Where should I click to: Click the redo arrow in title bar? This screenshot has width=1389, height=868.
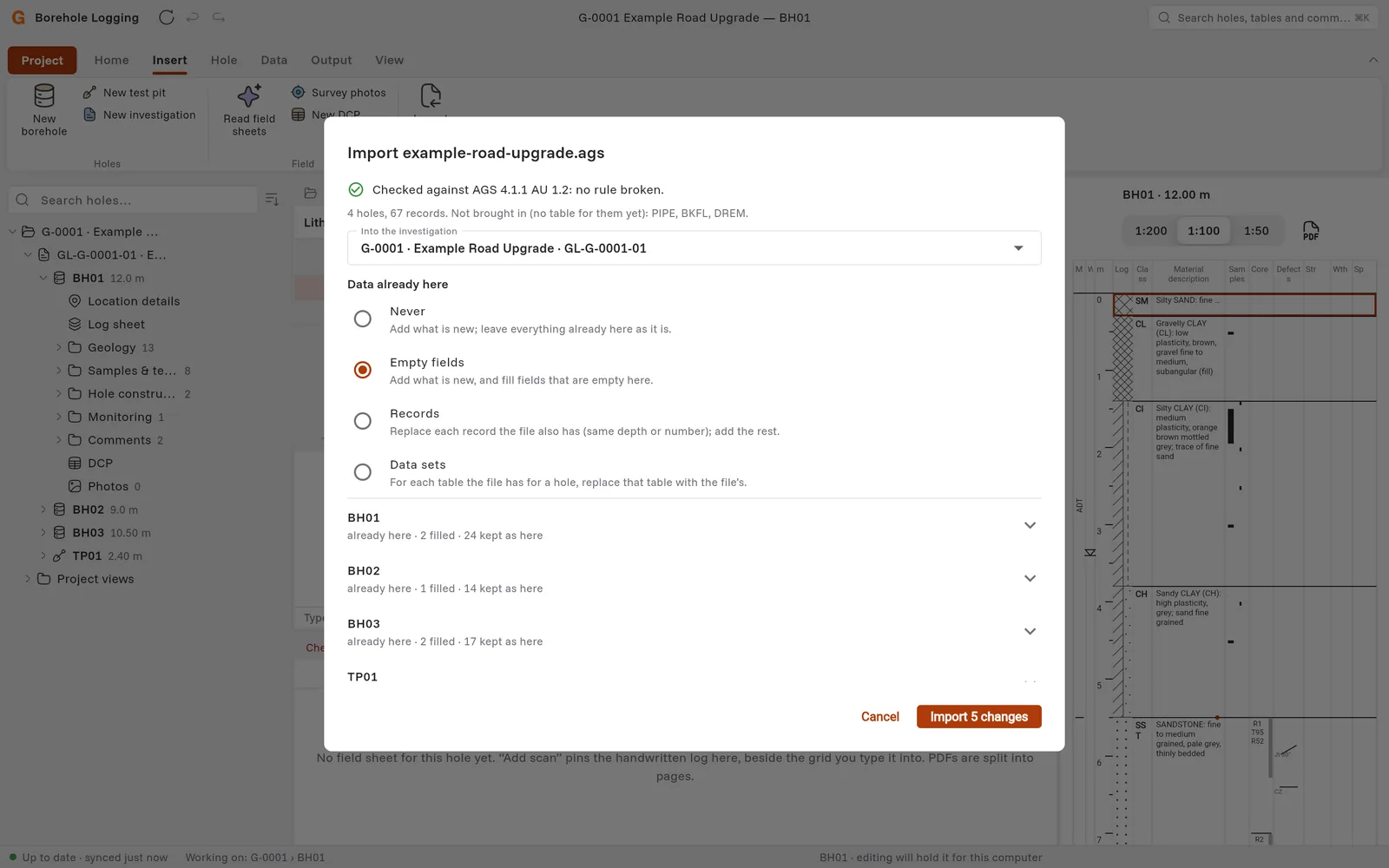(219, 17)
